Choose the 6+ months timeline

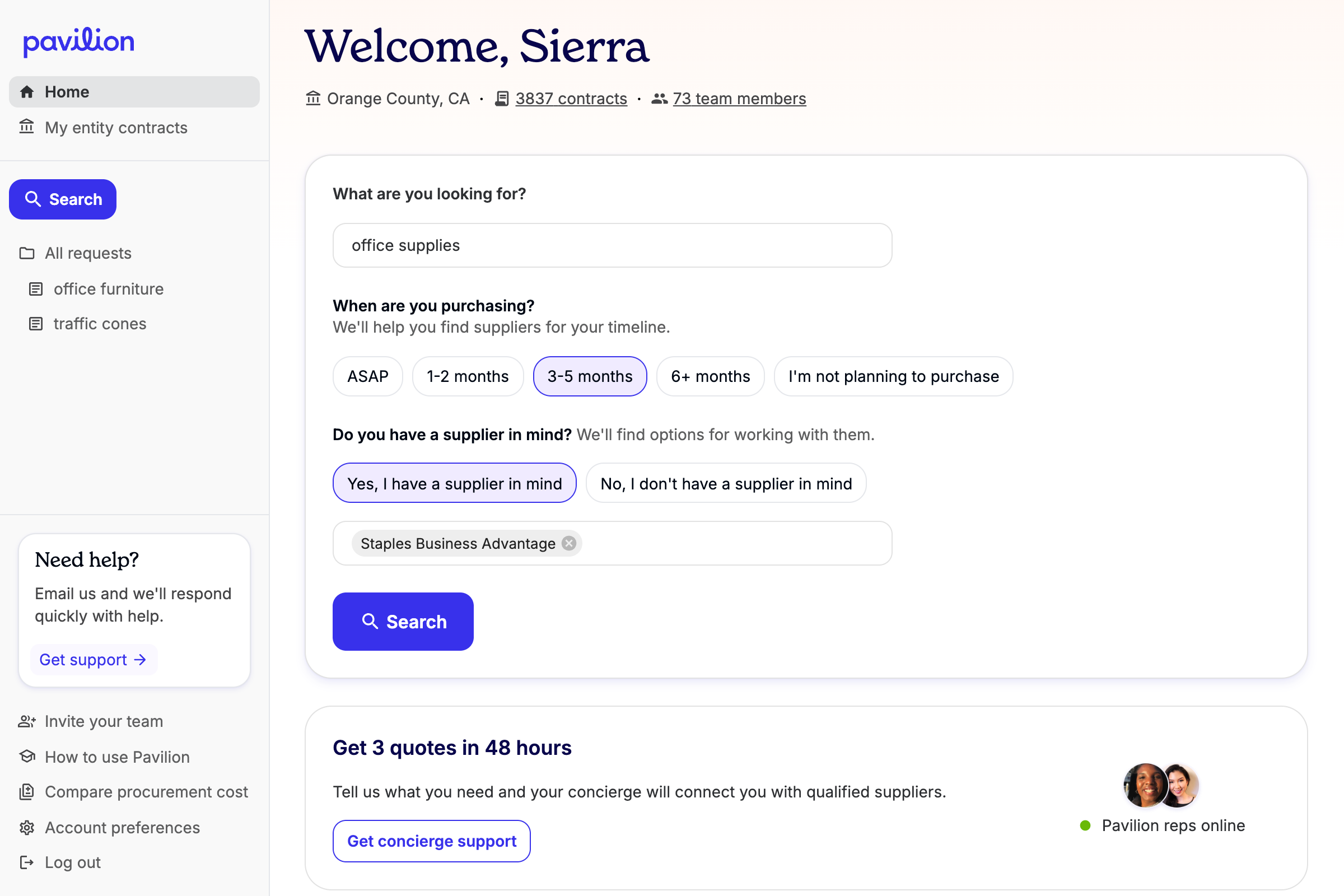point(710,376)
